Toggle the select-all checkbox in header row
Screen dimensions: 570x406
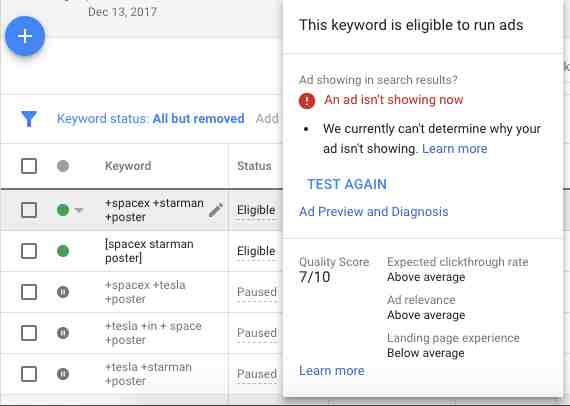(x=29, y=166)
